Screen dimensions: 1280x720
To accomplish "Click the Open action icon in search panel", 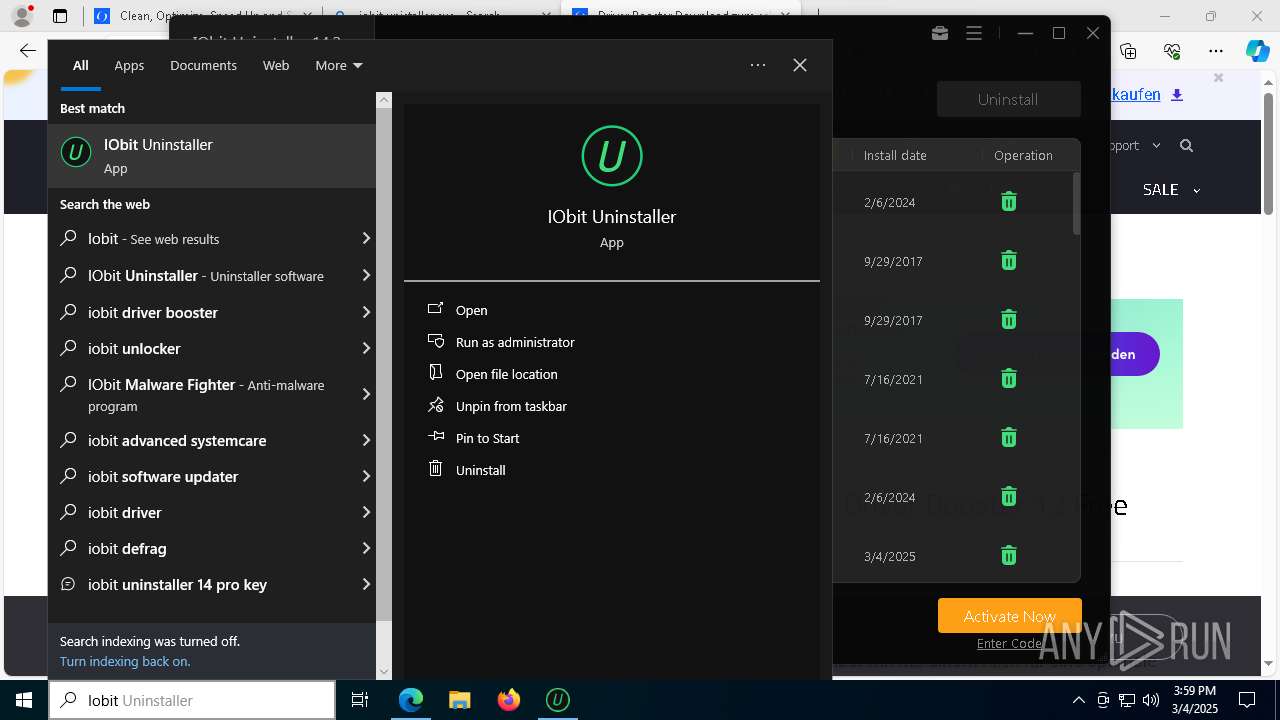I will (435, 309).
